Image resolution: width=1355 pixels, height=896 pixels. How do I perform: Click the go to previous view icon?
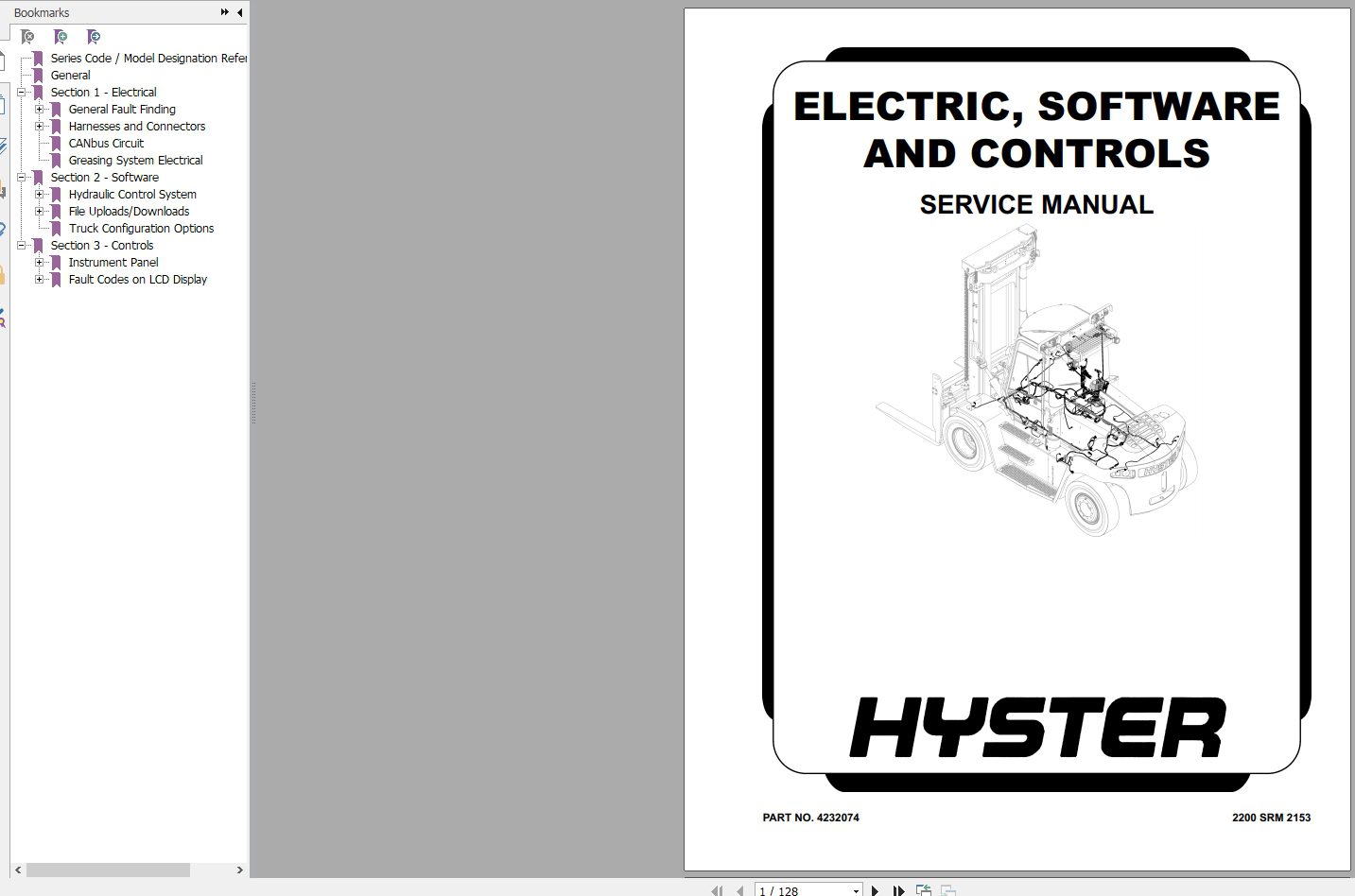point(924,890)
